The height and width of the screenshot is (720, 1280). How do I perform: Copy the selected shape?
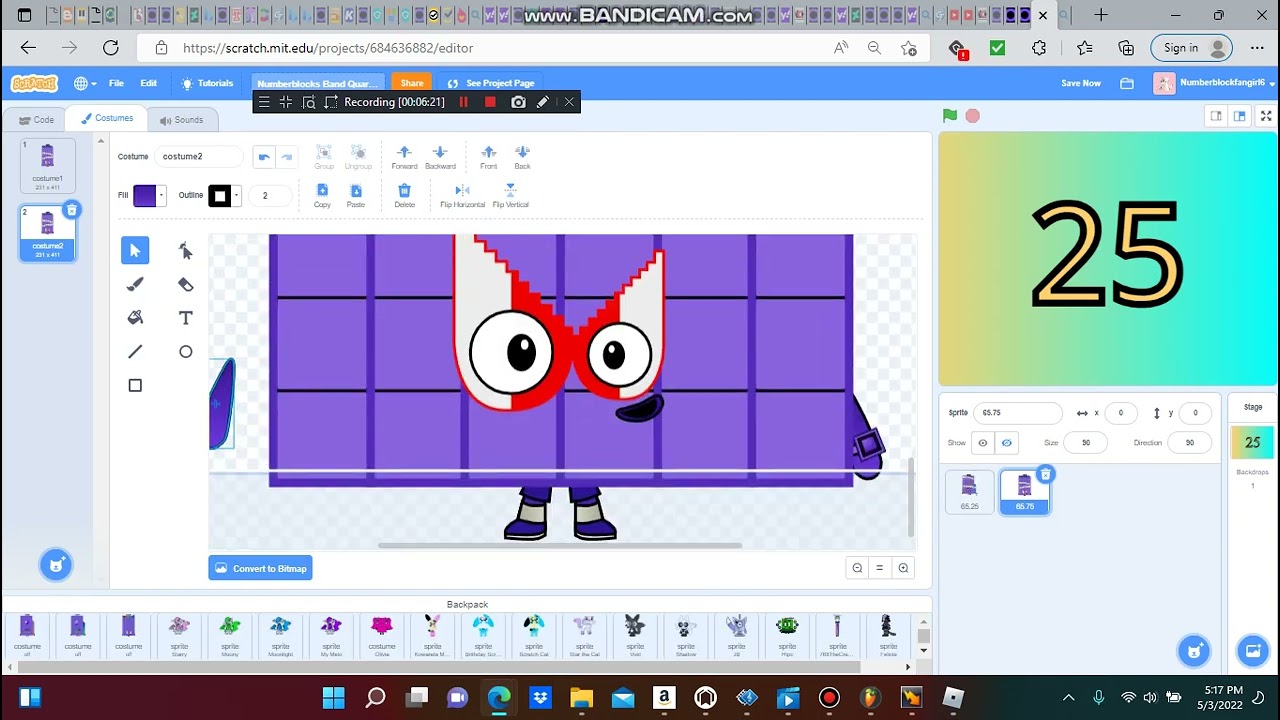coord(322,195)
